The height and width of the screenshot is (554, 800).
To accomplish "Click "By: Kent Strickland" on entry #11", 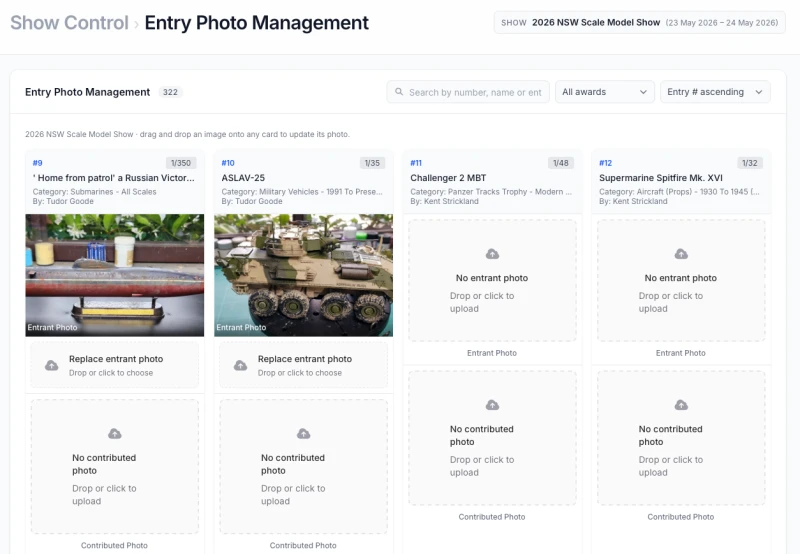I will click(444, 202).
